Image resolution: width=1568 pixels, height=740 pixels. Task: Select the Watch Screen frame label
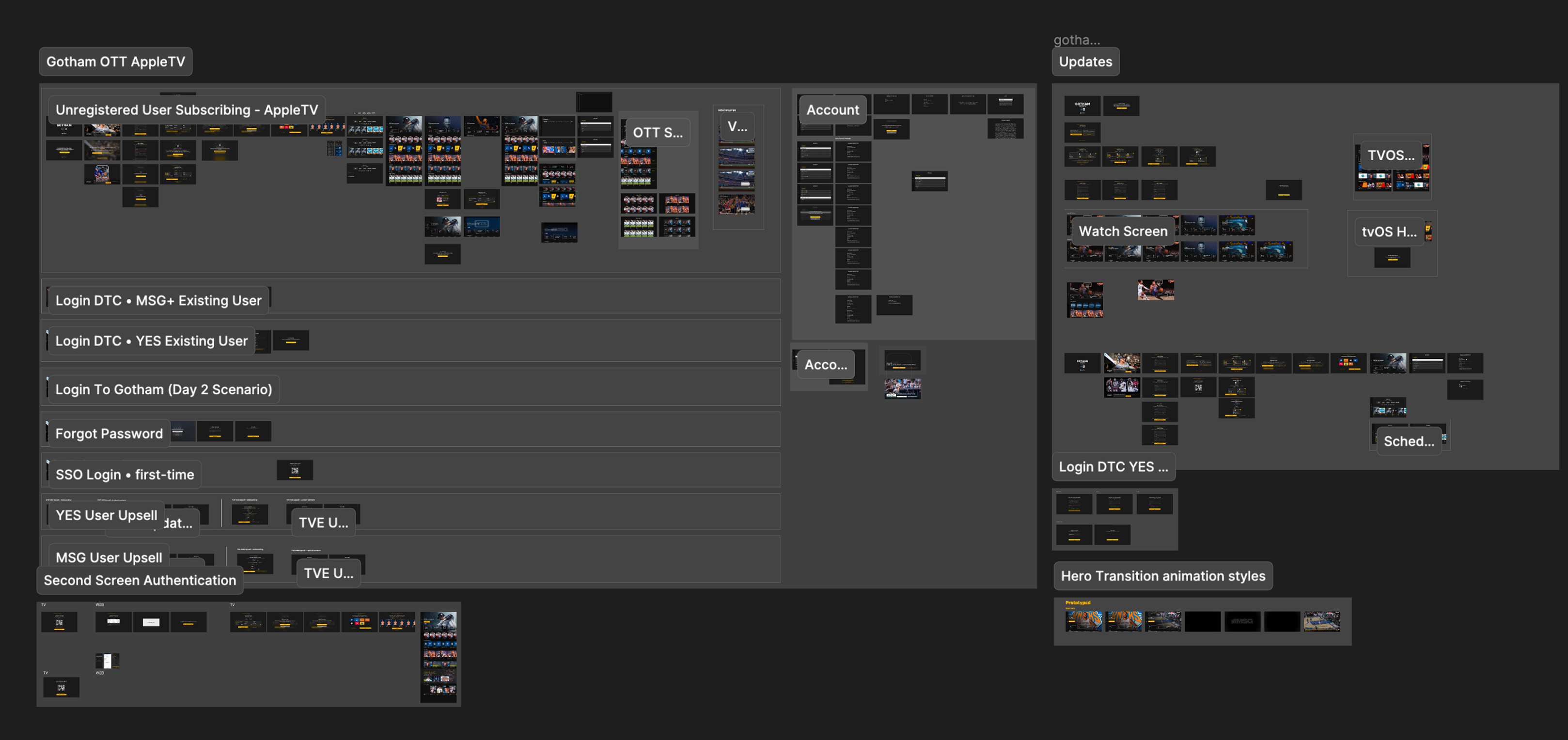pos(1123,231)
